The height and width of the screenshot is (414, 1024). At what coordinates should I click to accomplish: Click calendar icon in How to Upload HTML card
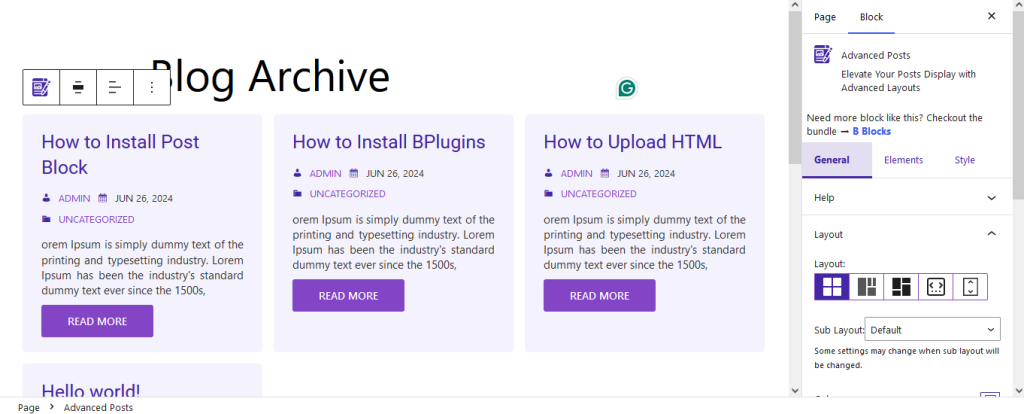605,173
